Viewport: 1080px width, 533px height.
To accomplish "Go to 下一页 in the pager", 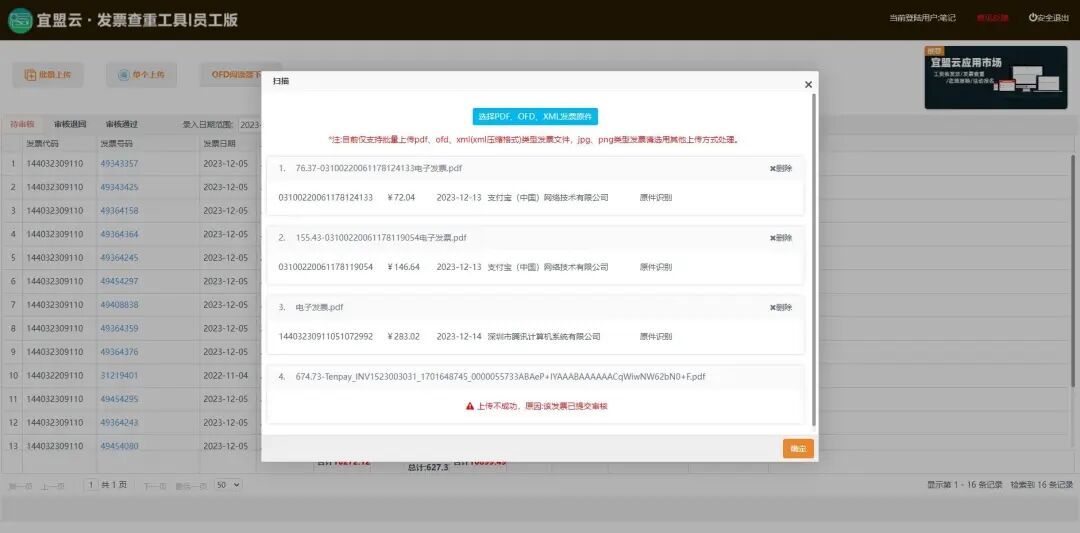I will (154, 486).
